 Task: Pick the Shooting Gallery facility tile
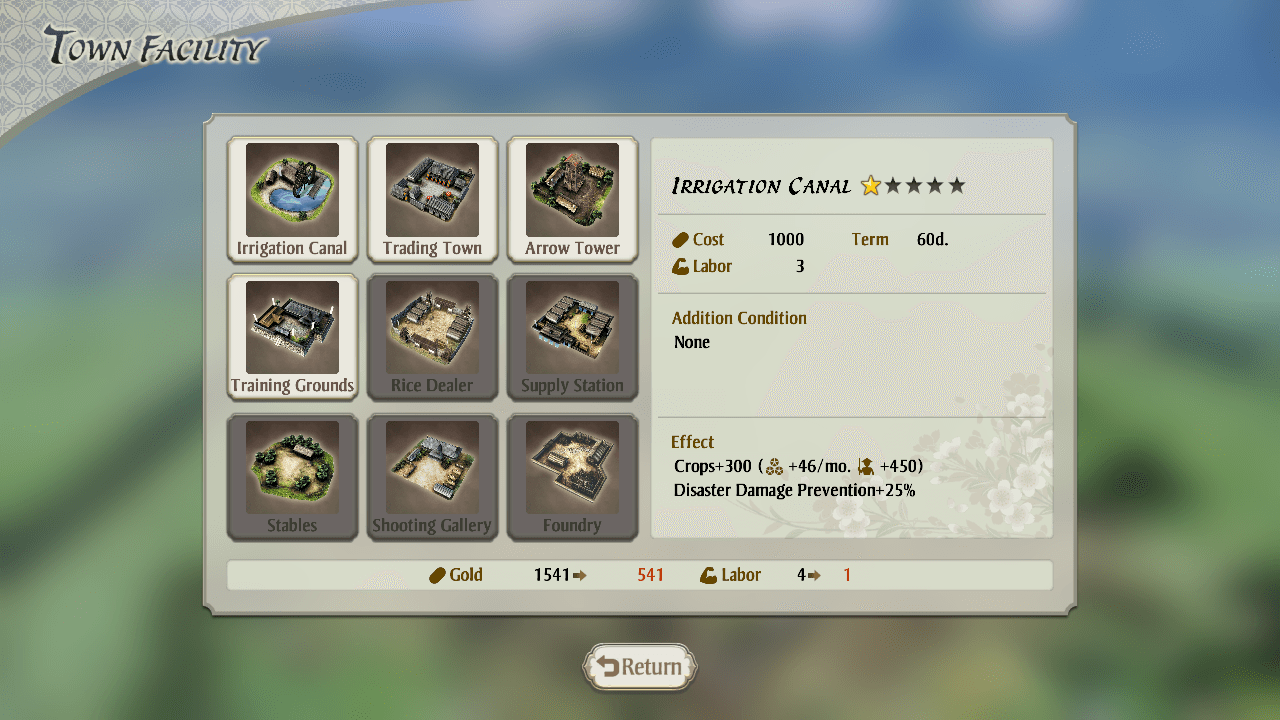[432, 477]
